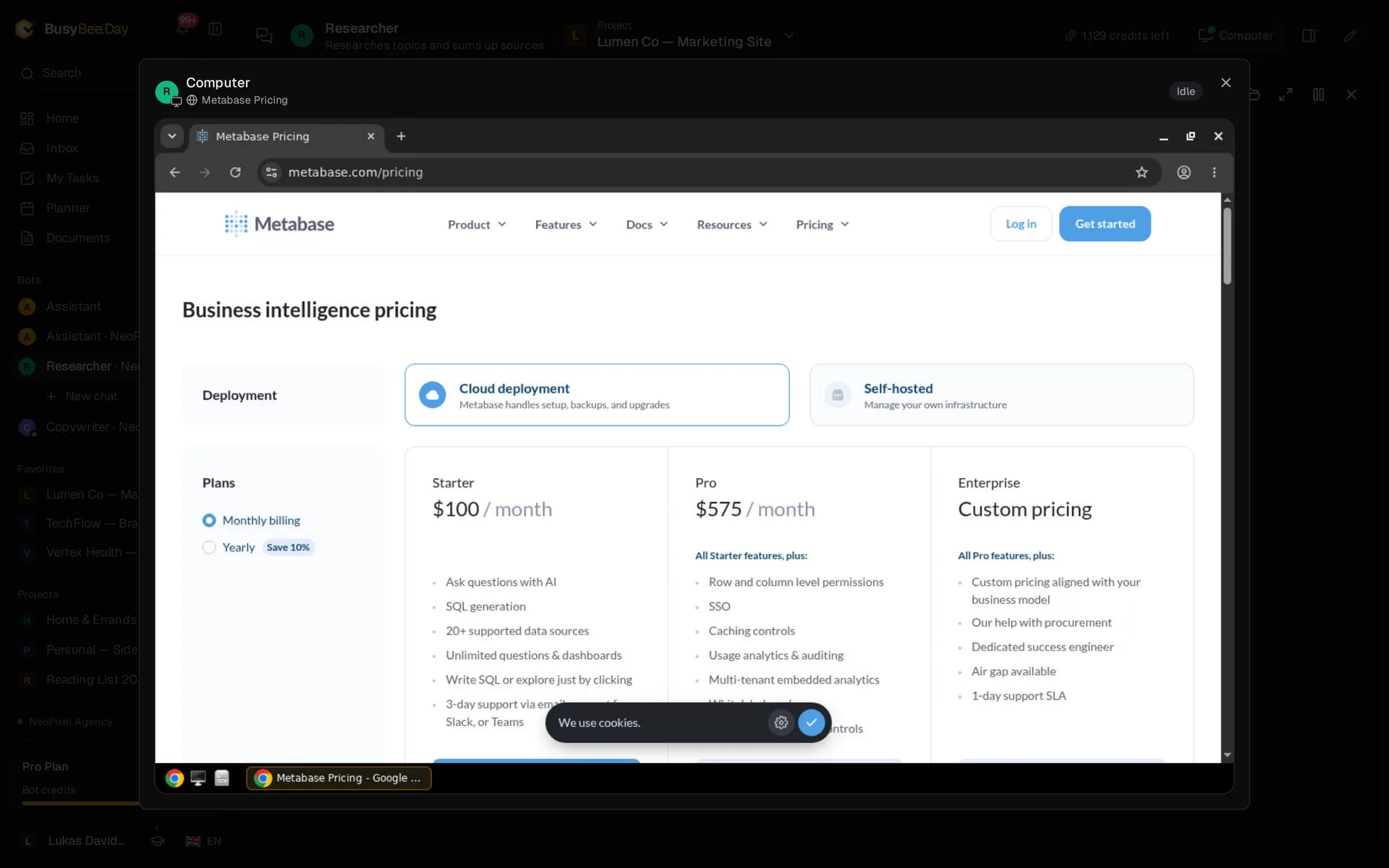Click the browser back arrow
The width and height of the screenshot is (1389, 868).
point(174,172)
